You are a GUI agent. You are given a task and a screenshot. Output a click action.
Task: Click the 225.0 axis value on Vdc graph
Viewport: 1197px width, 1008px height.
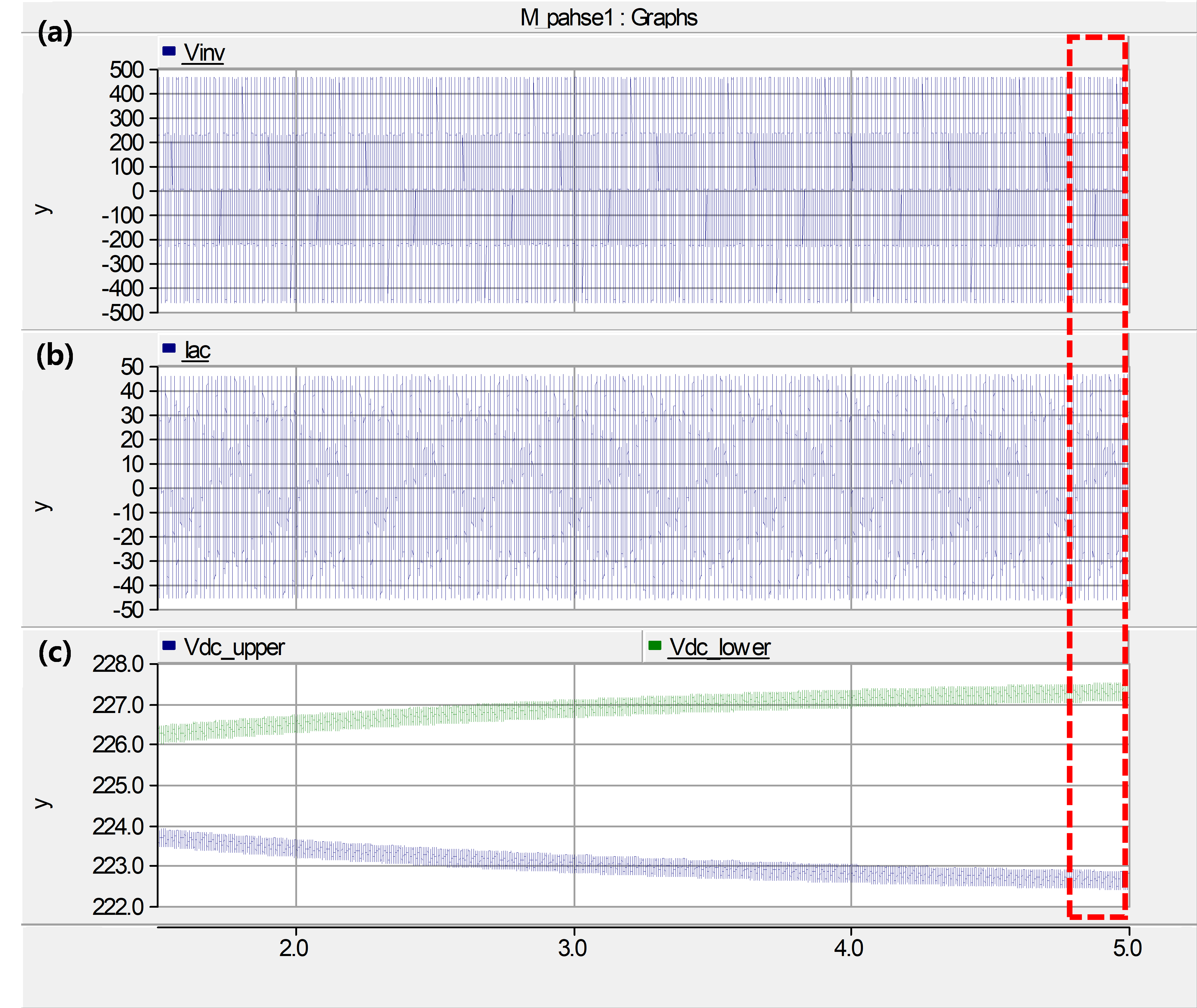tap(118, 786)
